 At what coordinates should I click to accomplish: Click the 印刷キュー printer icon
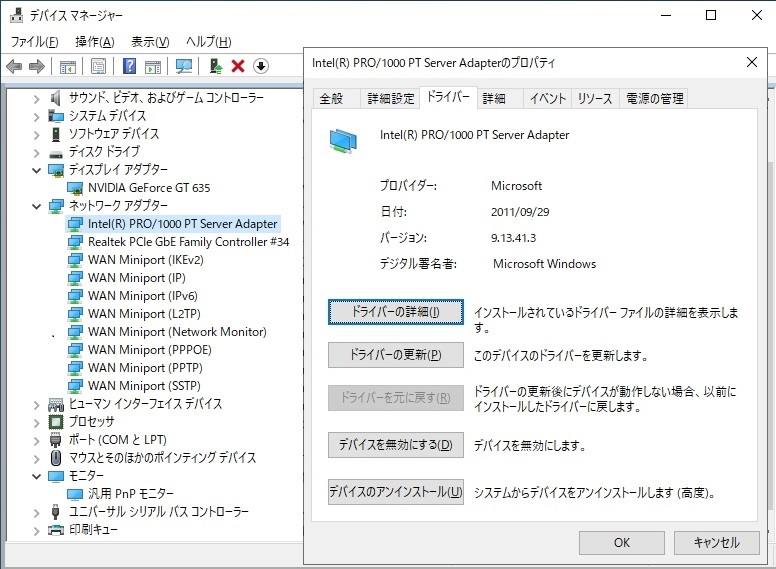(56, 530)
